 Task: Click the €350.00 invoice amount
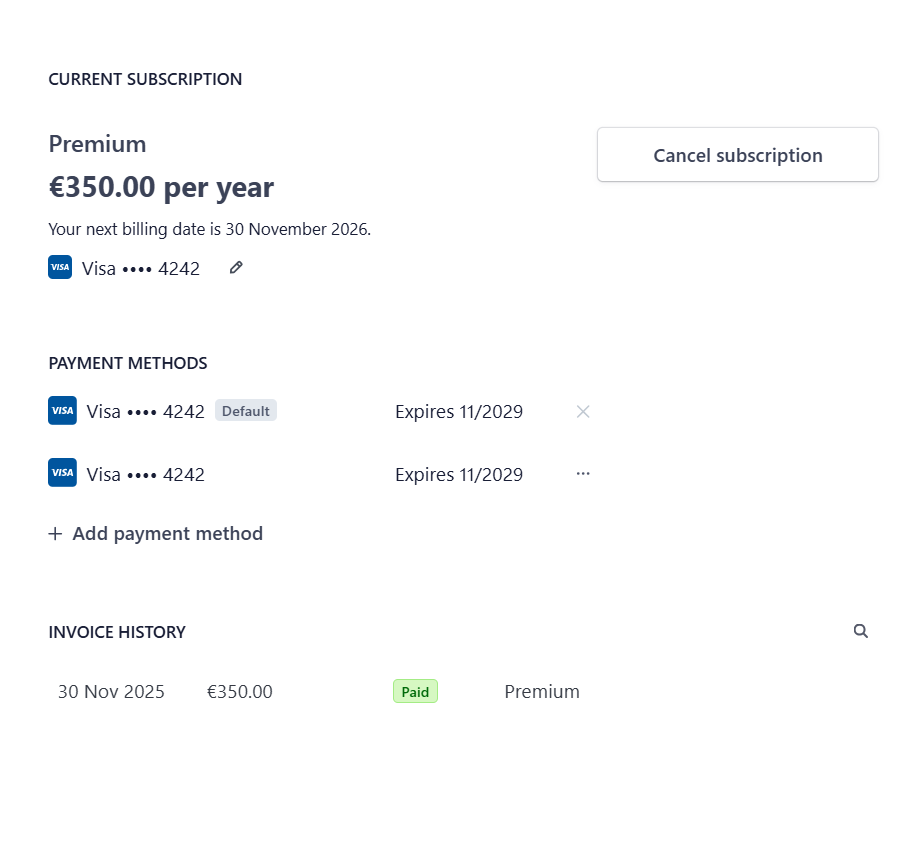(x=240, y=692)
